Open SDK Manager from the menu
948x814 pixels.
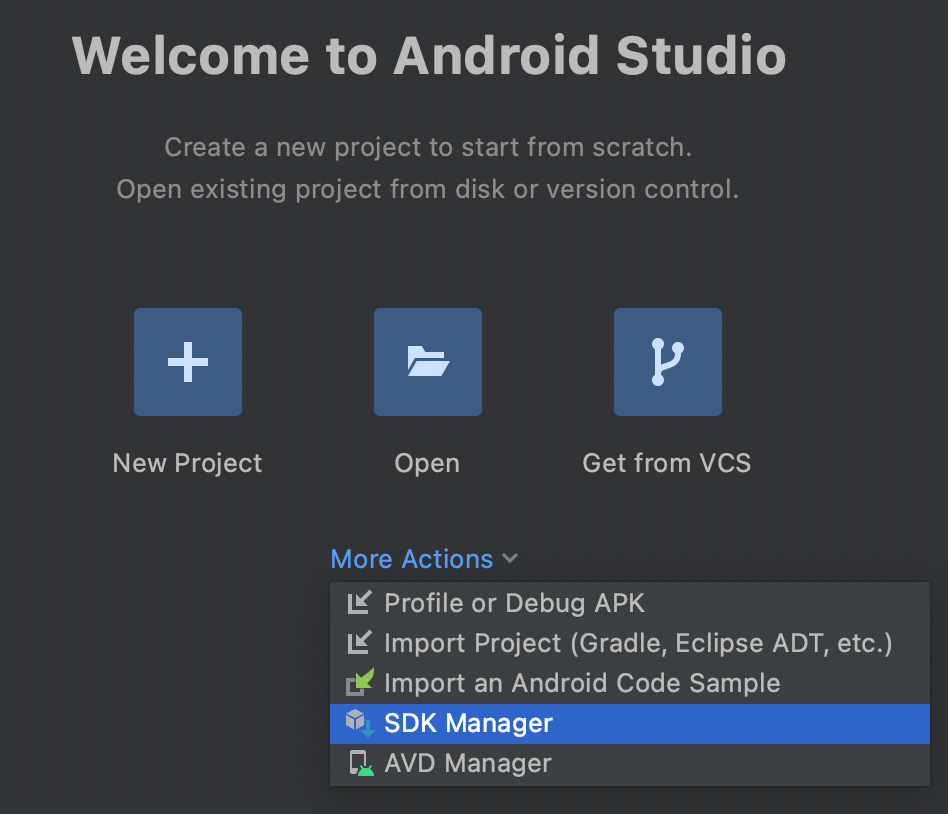629,723
